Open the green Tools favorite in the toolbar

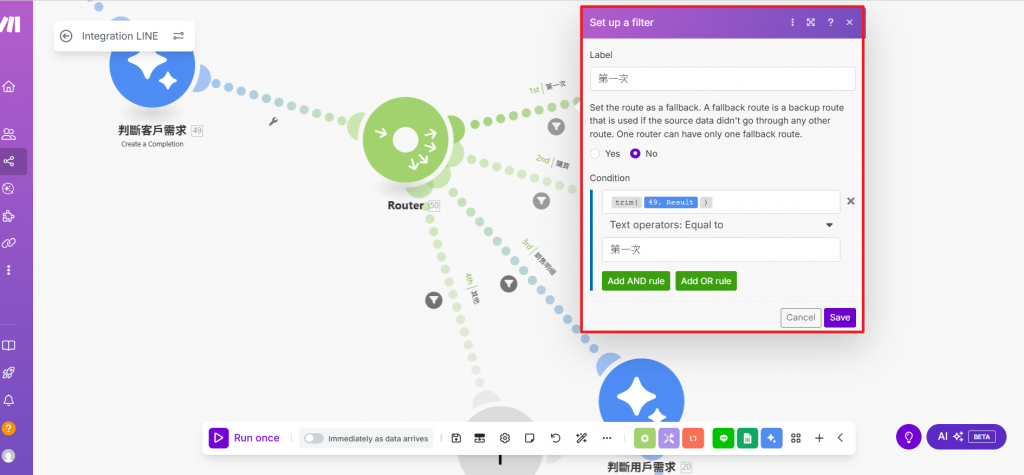[x=645, y=438]
